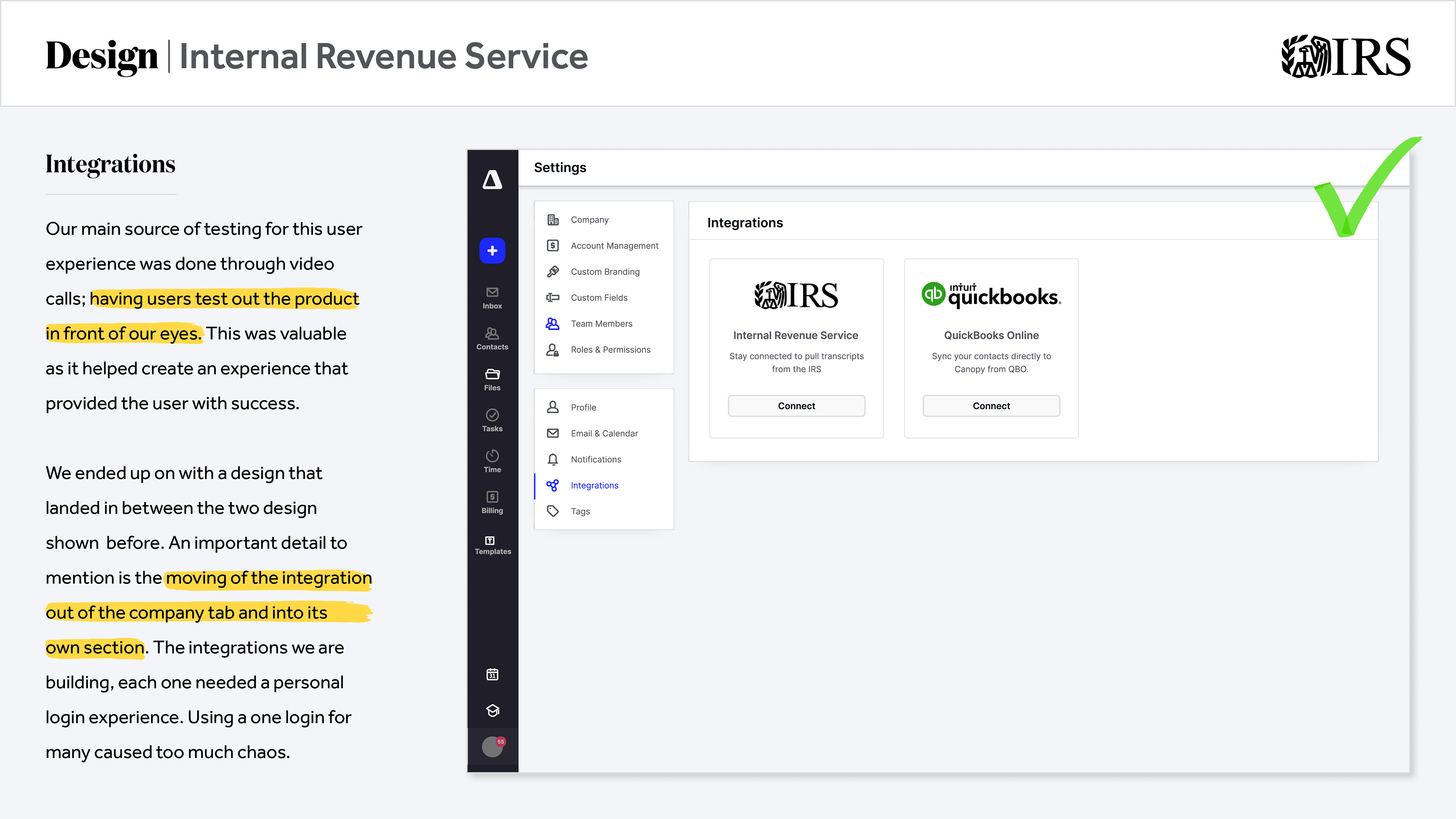The height and width of the screenshot is (819, 1456).
Task: Click the Custom Branding brush icon
Action: [553, 271]
